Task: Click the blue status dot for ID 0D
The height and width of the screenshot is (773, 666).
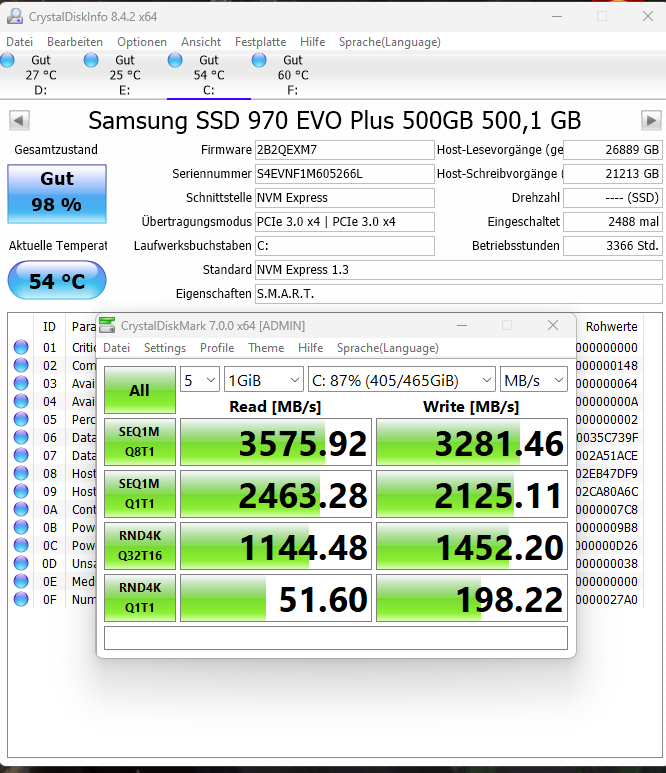Action: [x=21, y=563]
